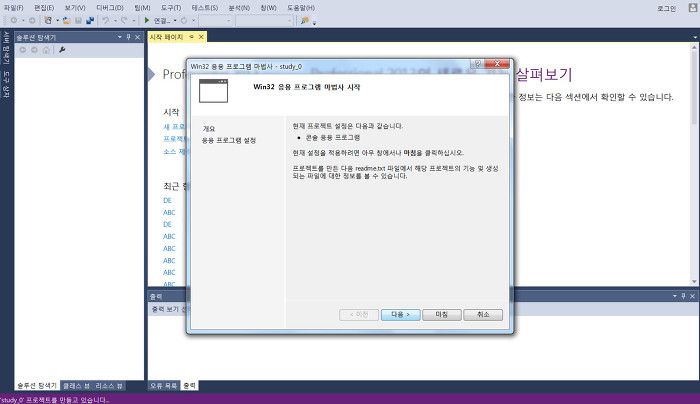Image resolution: width=700 pixels, height=404 pixels.
Task: Open the 편집(E) menu
Action: click(x=44, y=8)
